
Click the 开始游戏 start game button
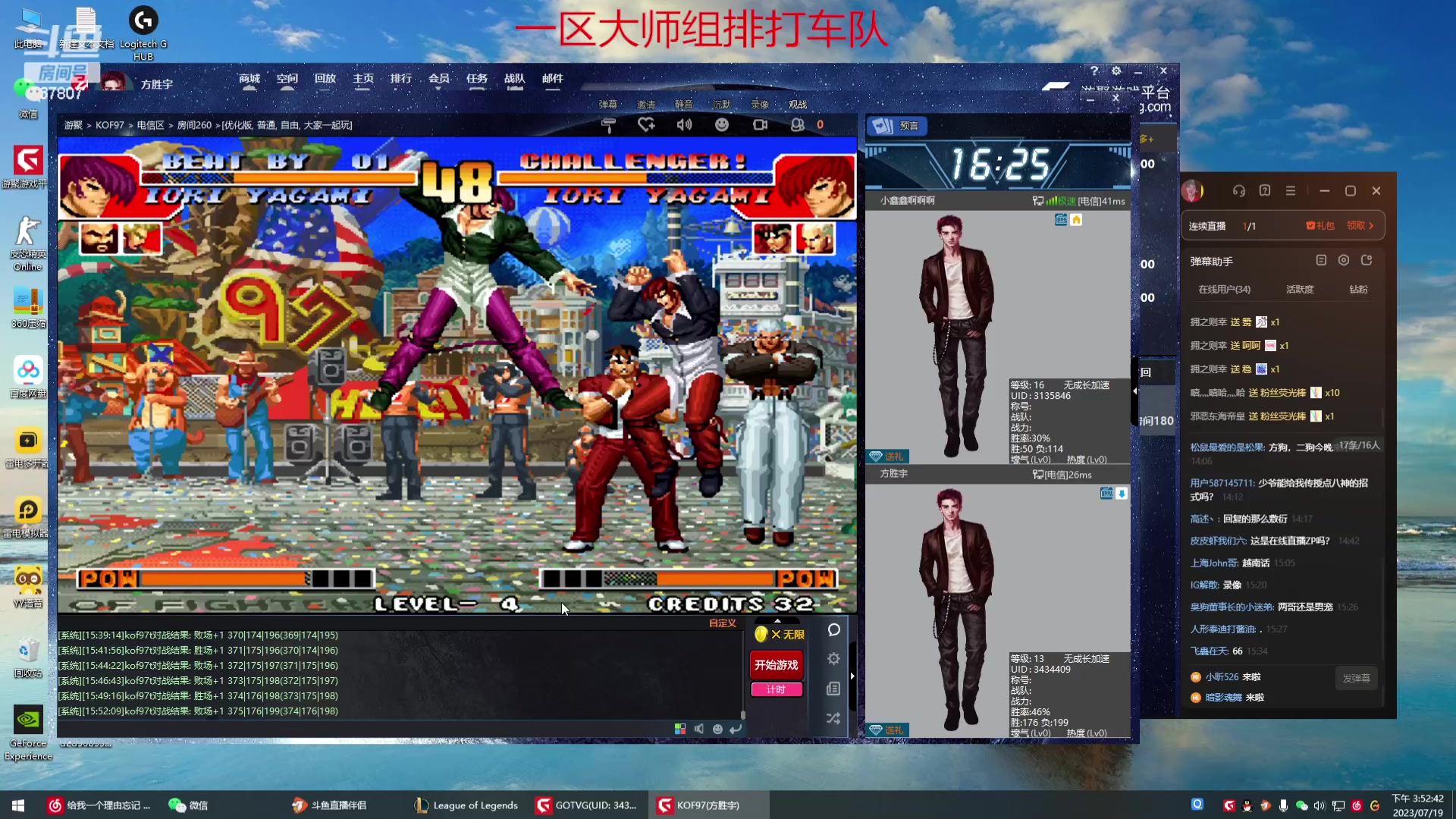coord(776,665)
